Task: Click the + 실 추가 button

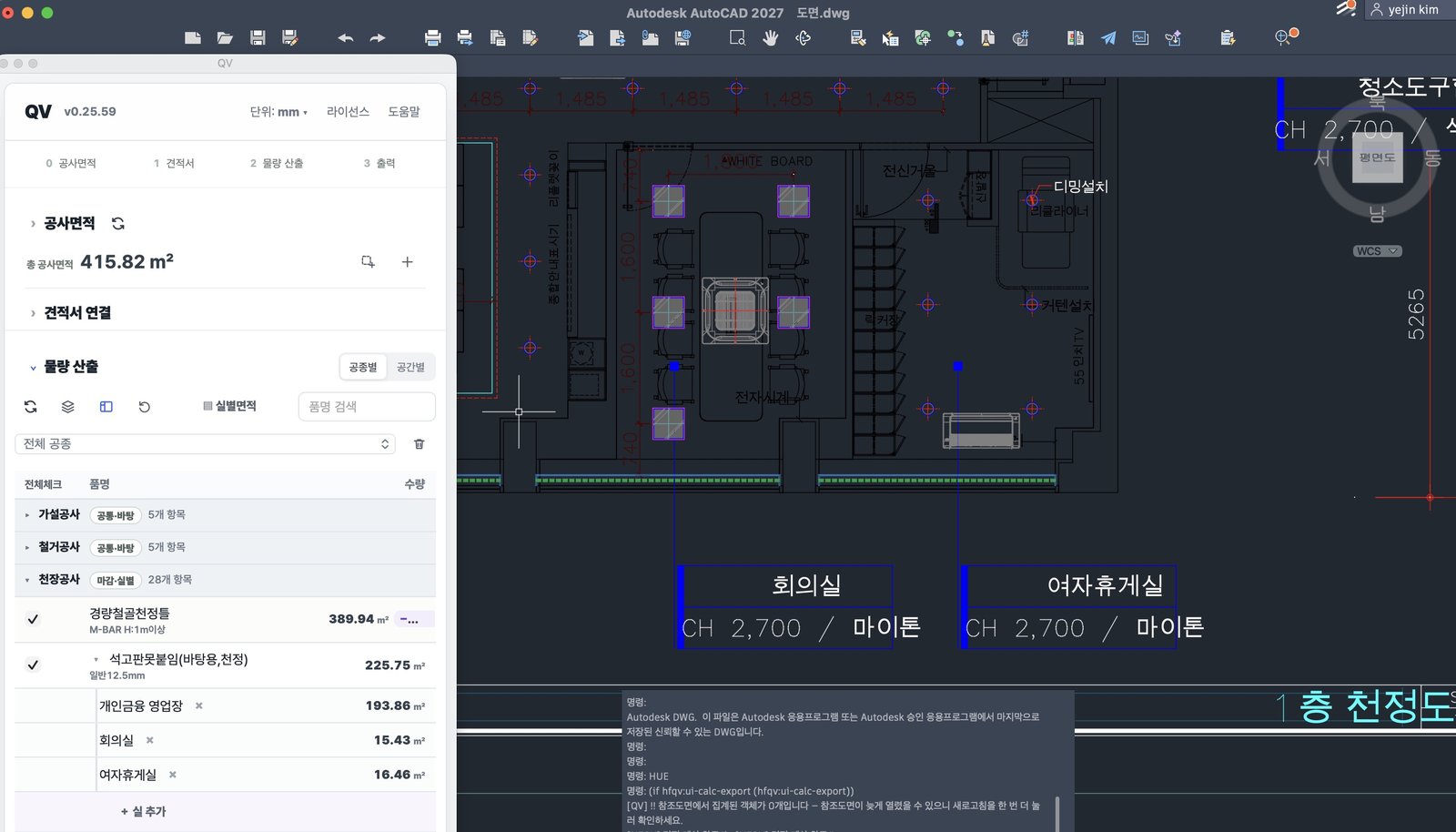Action: (x=144, y=812)
